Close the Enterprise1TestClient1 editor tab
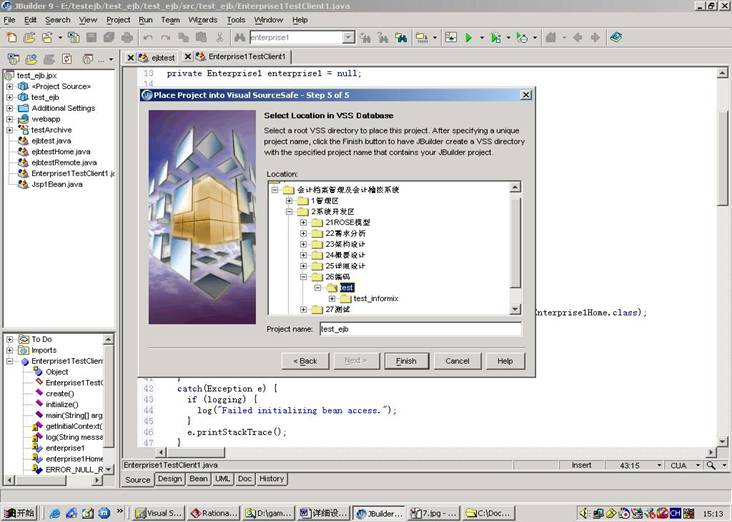This screenshot has width=732, height=522. [188, 56]
